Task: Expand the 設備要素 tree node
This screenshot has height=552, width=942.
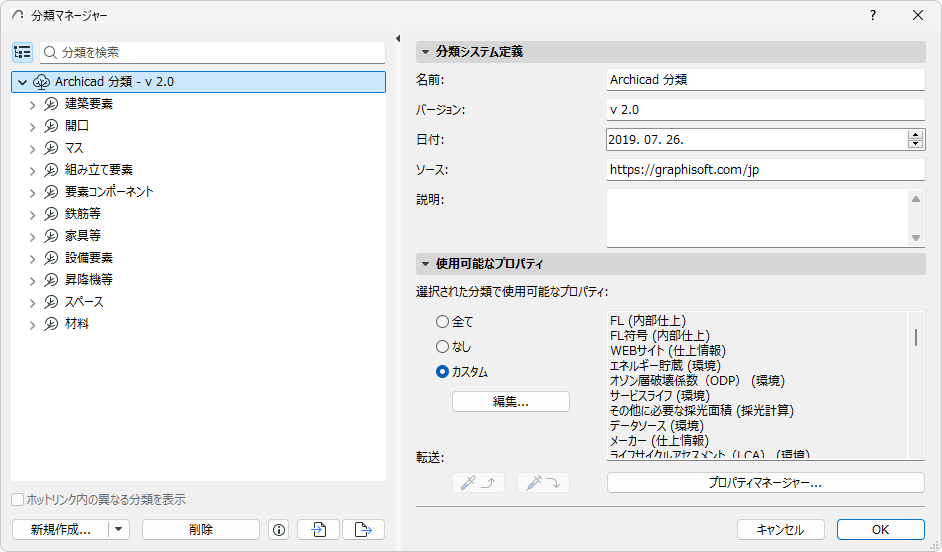Action: coord(32,259)
